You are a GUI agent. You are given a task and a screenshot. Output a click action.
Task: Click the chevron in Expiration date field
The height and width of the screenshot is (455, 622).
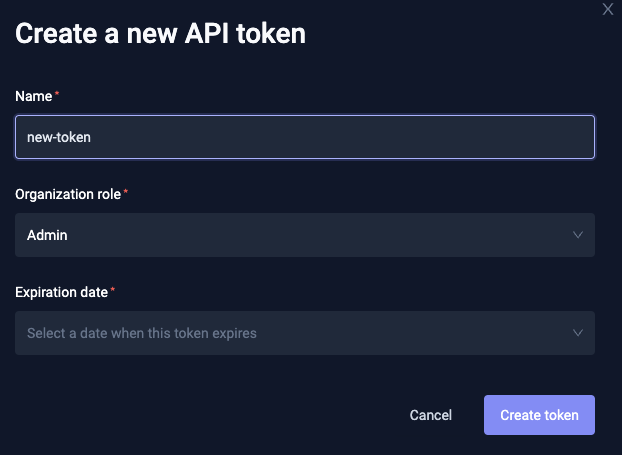577,333
